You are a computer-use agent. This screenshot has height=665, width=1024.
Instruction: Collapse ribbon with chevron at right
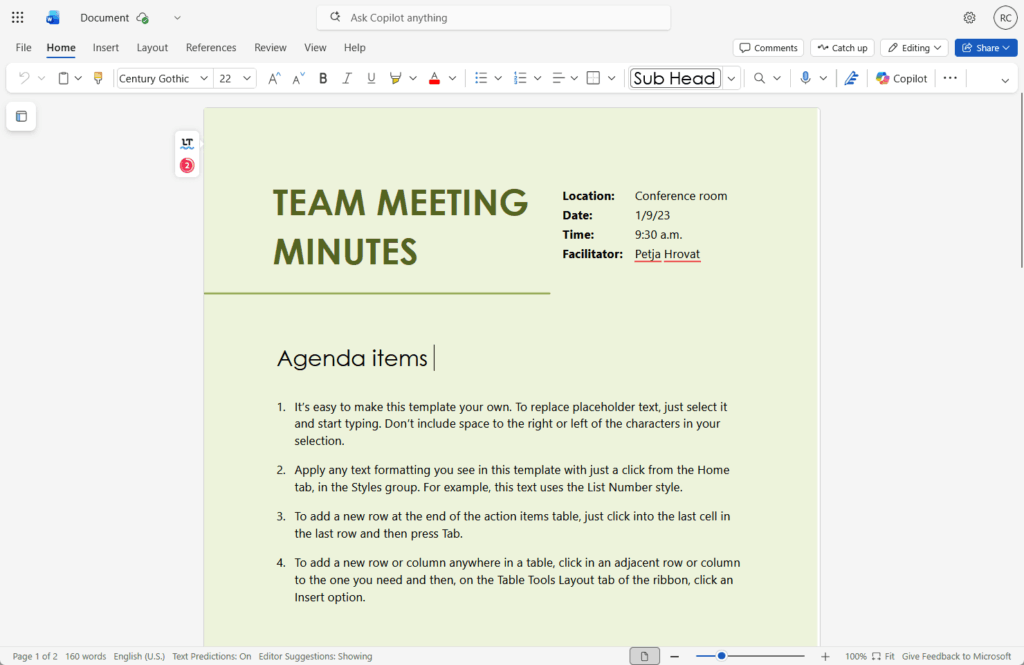click(x=1005, y=80)
